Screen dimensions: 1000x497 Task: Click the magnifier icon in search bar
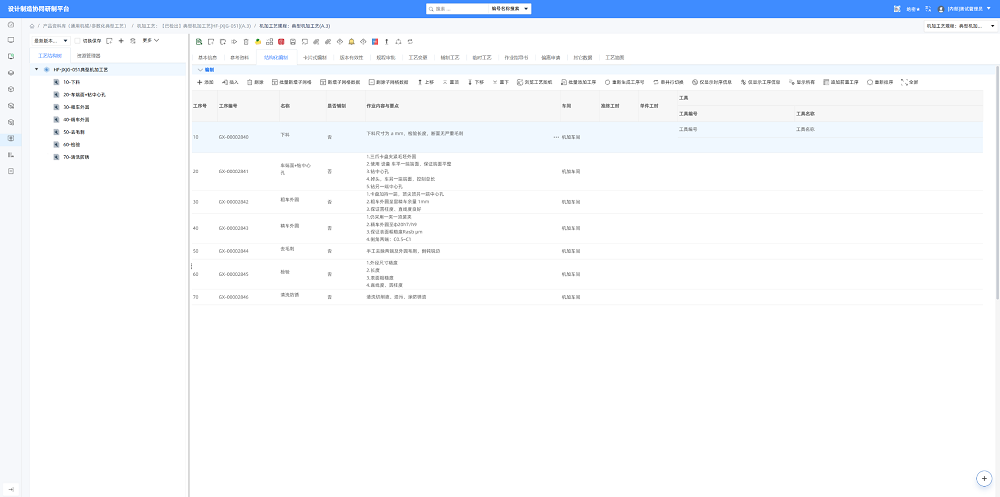pyautogui.click(x=432, y=9)
